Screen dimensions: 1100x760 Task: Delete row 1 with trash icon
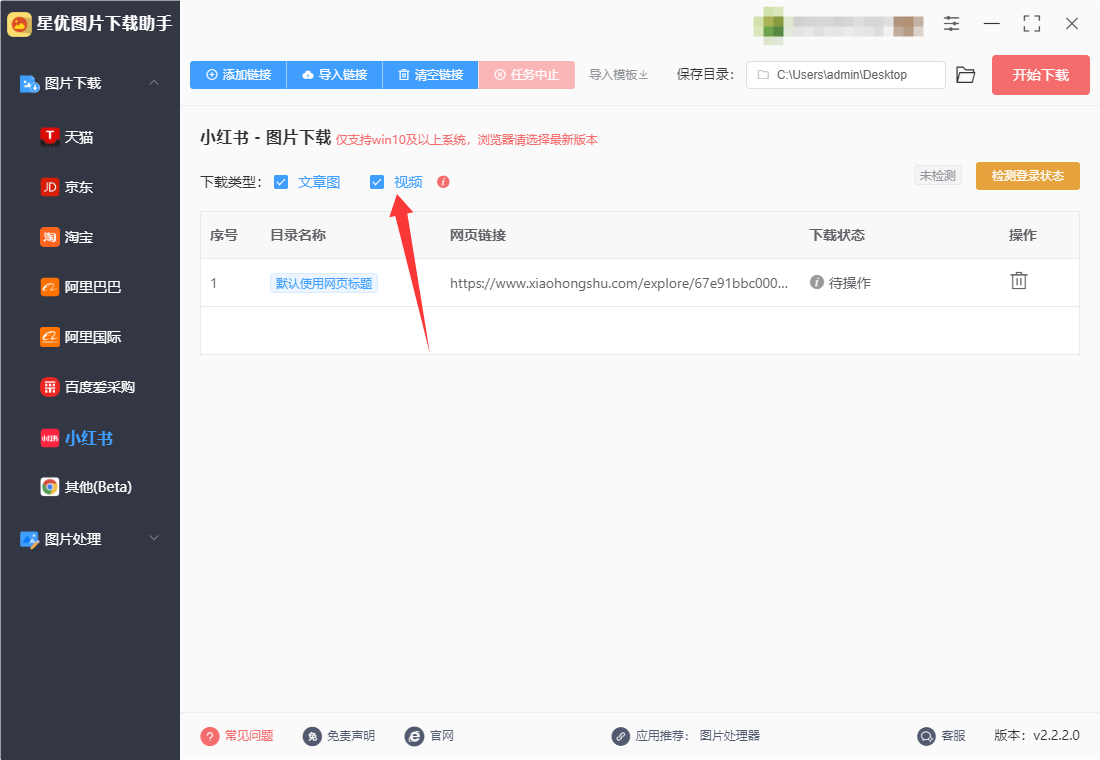(x=1019, y=281)
